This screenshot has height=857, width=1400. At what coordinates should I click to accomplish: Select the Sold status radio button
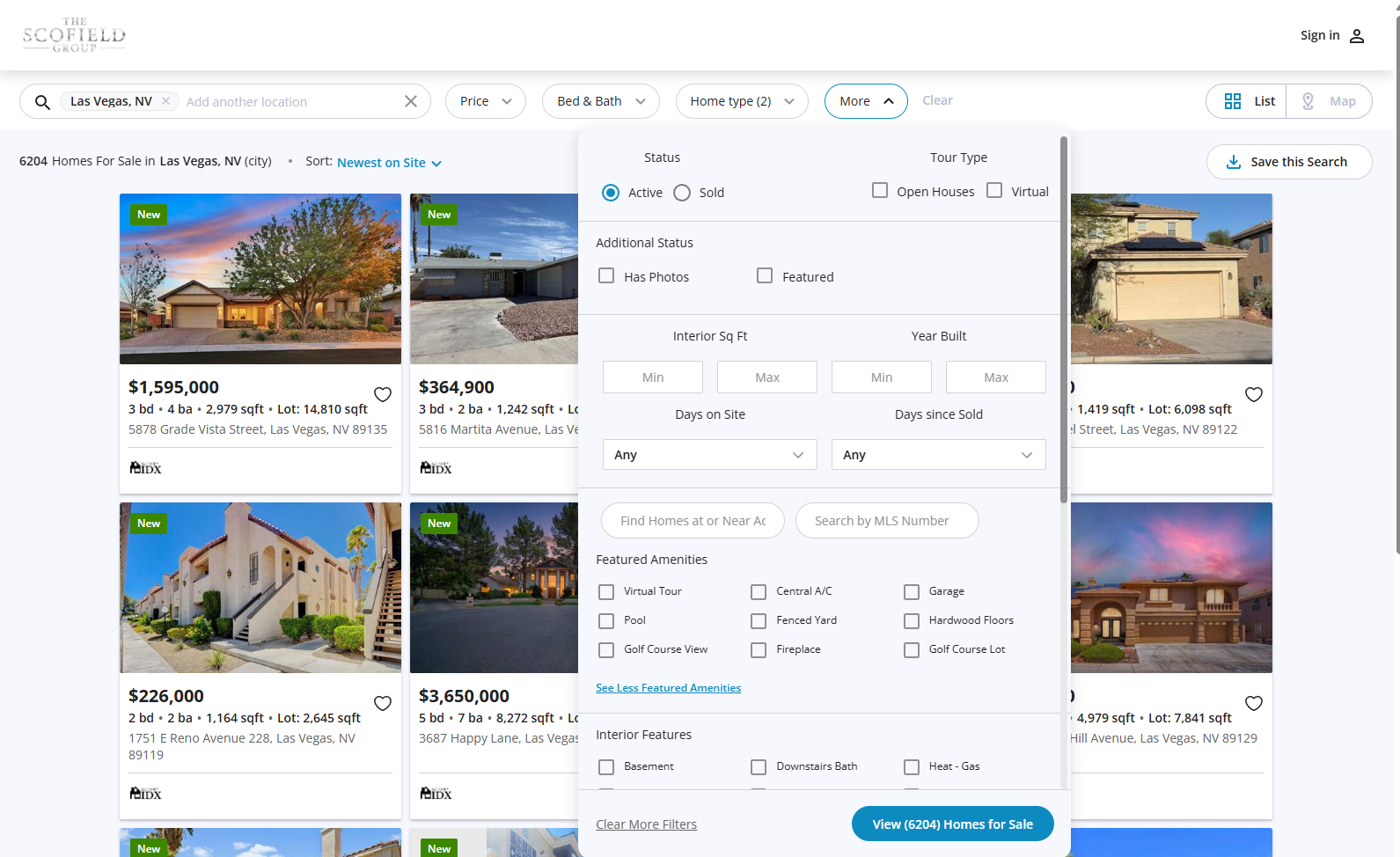pyautogui.click(x=682, y=193)
